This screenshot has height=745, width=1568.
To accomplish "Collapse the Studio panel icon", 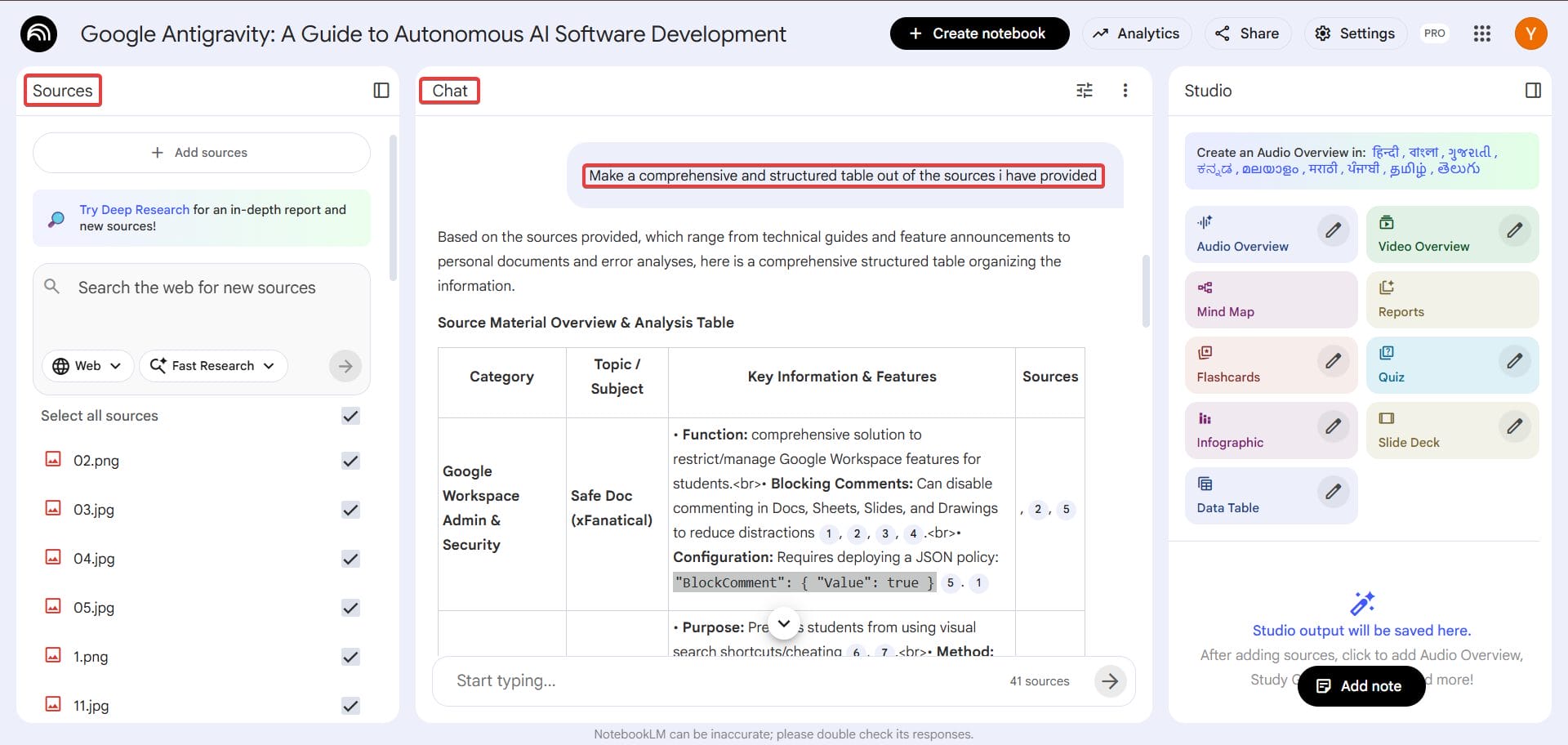I will coord(1533,91).
